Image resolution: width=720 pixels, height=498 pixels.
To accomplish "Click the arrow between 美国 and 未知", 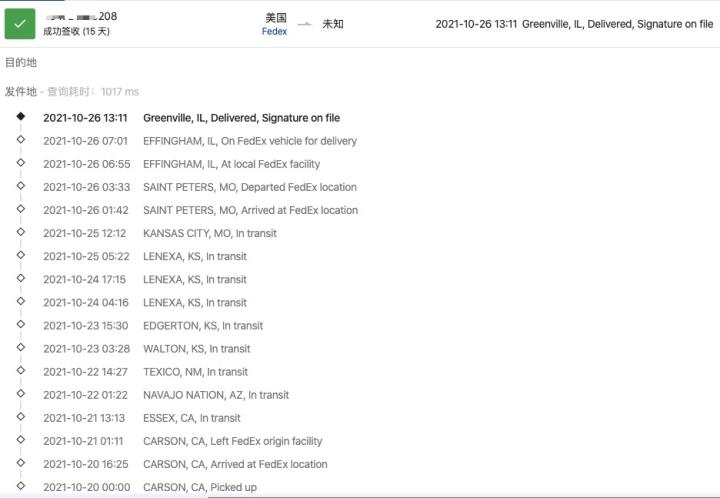I will tap(304, 24).
